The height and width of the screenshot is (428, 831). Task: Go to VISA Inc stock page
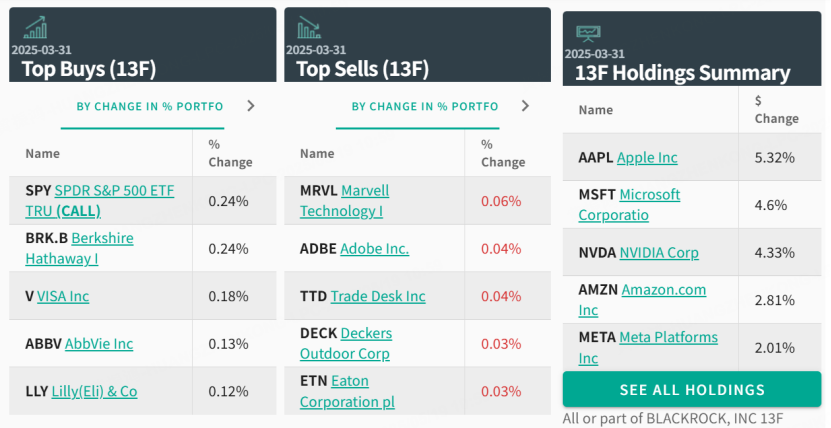63,296
